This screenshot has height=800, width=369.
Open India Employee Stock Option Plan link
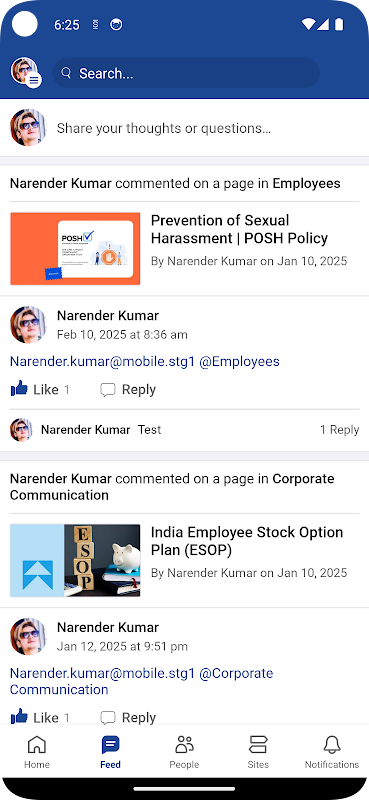(x=247, y=541)
